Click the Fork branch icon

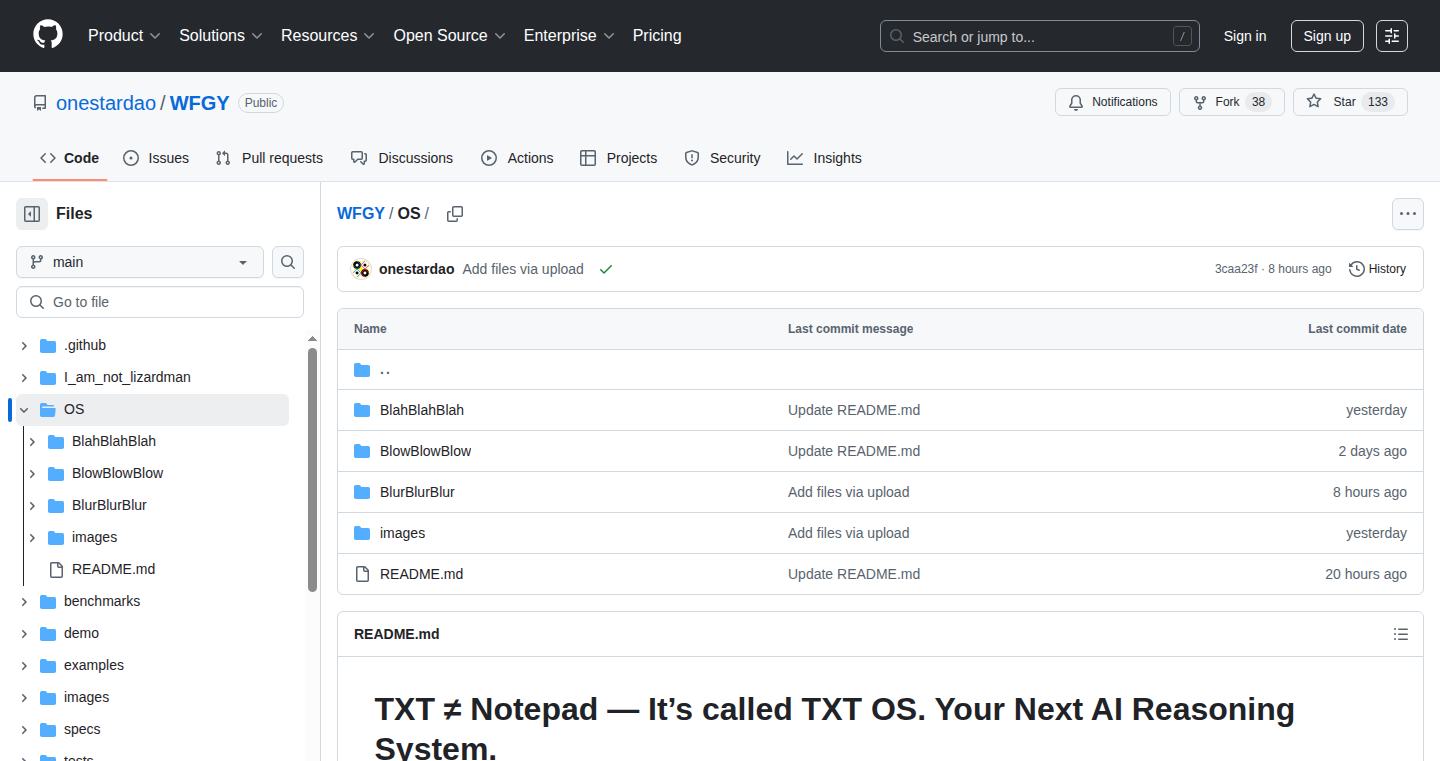pos(1200,102)
